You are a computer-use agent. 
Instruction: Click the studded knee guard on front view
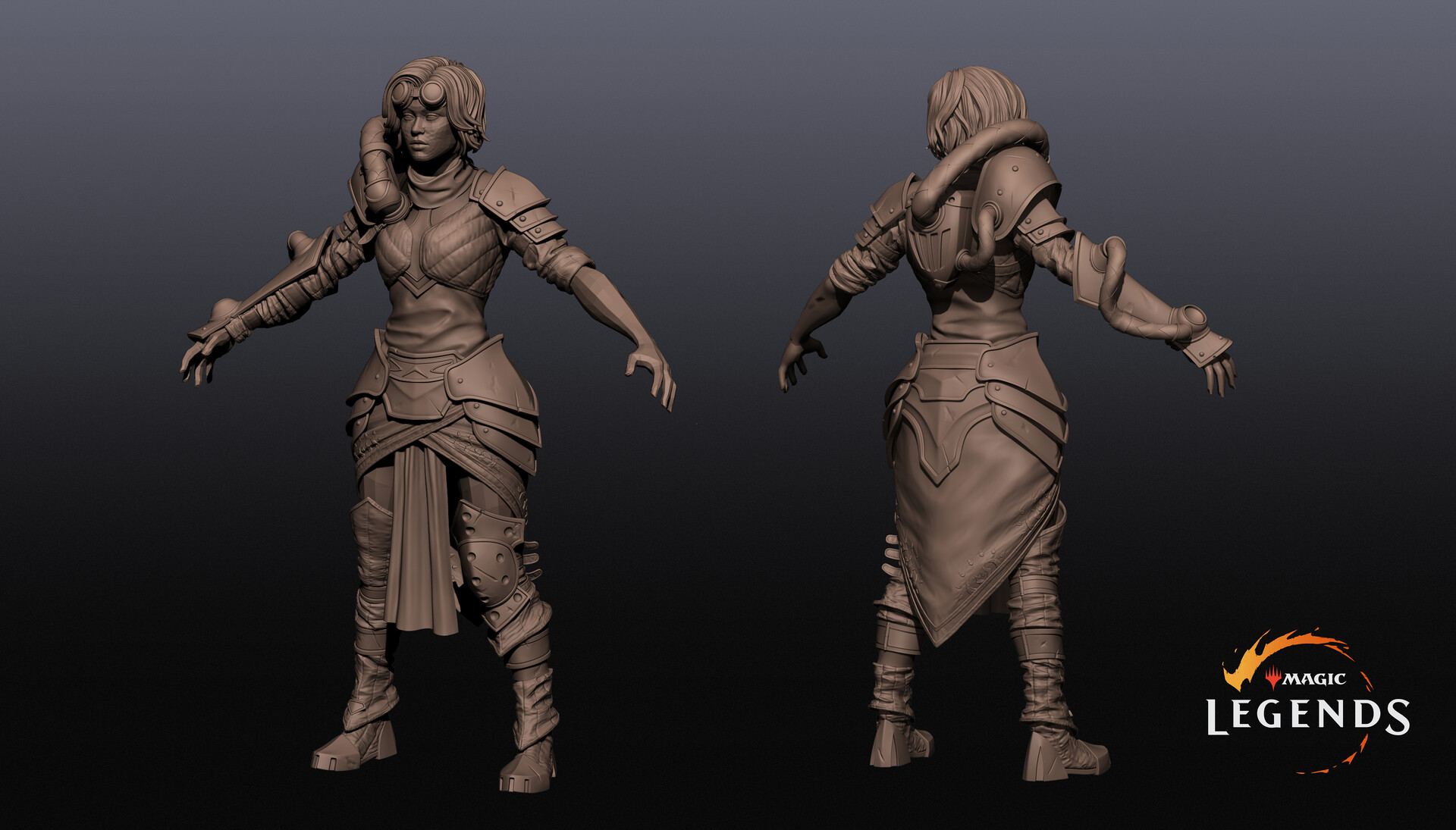[x=490, y=567]
